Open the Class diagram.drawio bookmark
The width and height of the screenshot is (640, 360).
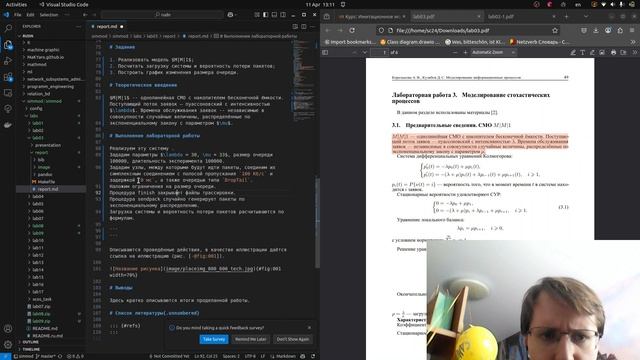click(409, 42)
